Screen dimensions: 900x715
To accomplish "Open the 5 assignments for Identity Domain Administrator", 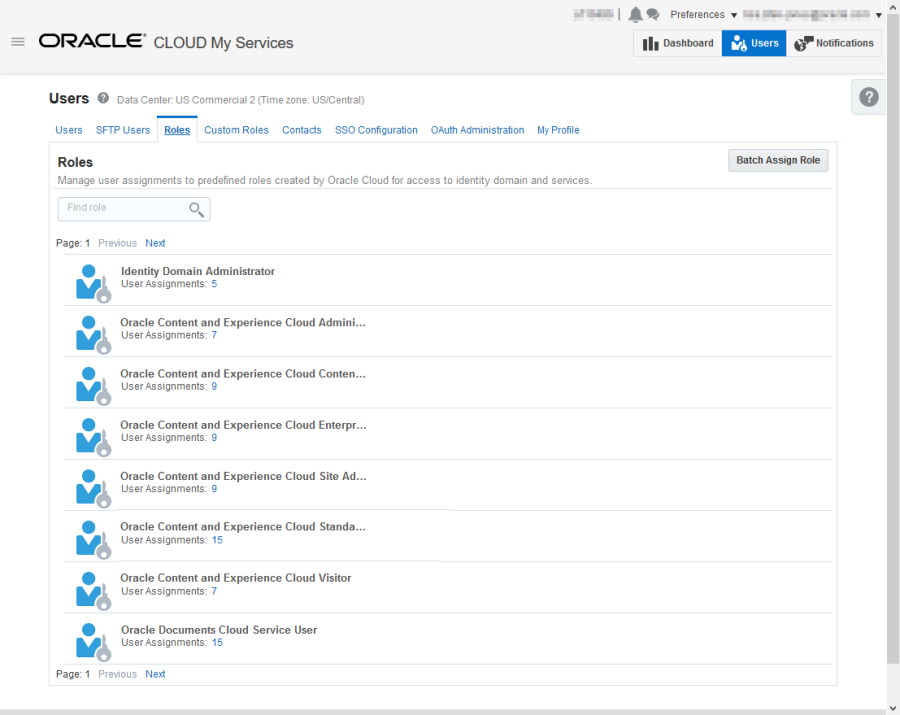I will tap(214, 284).
